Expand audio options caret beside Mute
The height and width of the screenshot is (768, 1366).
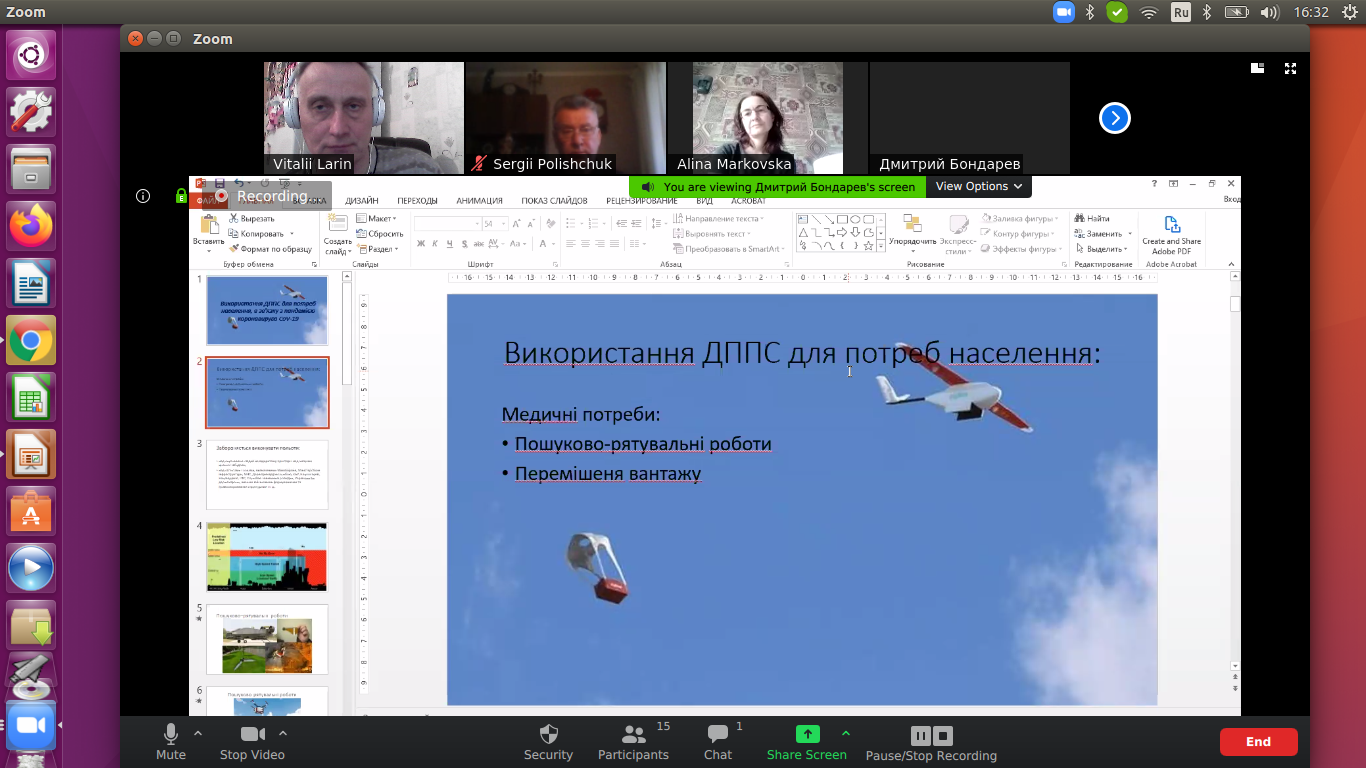pyautogui.click(x=197, y=733)
